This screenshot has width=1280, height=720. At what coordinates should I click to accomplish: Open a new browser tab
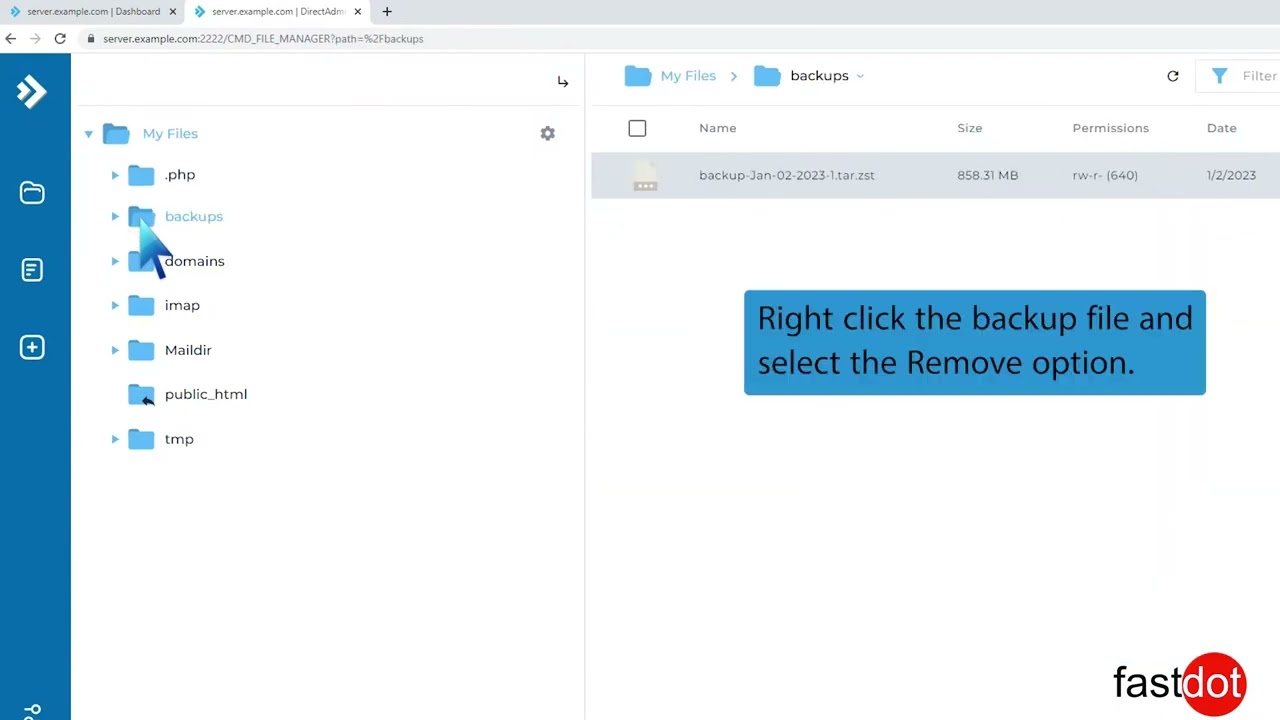pos(387,12)
